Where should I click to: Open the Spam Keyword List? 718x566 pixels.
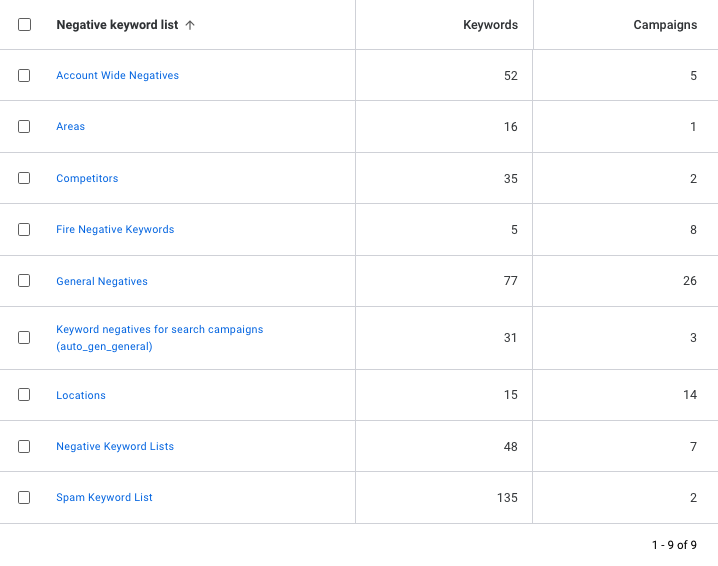click(104, 498)
